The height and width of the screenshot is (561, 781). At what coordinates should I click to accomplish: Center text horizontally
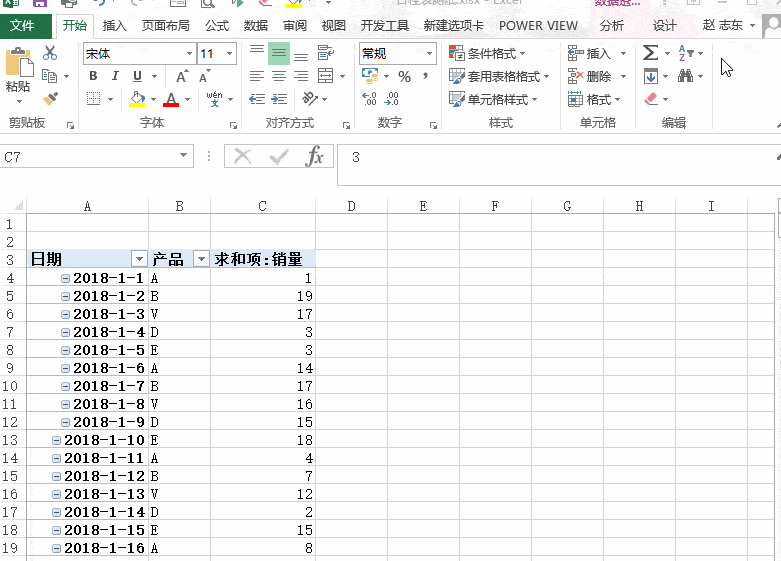(x=279, y=76)
